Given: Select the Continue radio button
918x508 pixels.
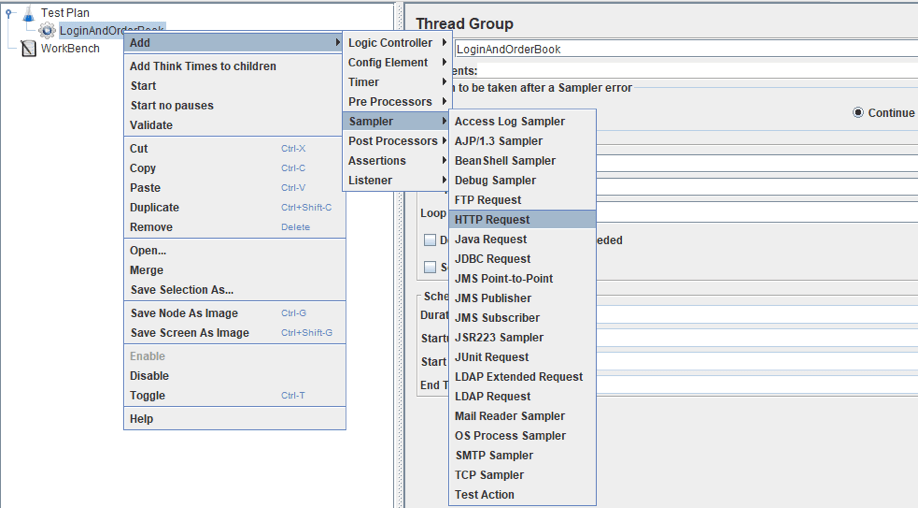Looking at the screenshot, I should coord(858,112).
